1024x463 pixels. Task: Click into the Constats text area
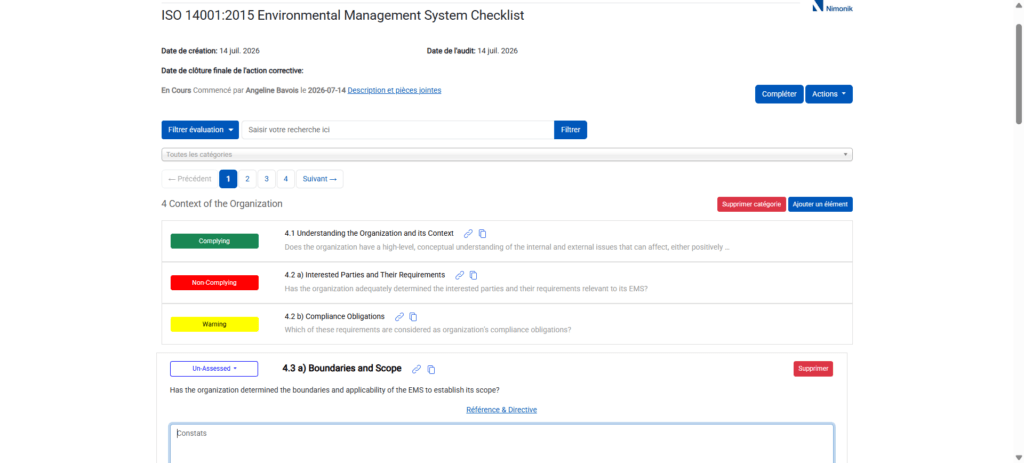(x=502, y=444)
